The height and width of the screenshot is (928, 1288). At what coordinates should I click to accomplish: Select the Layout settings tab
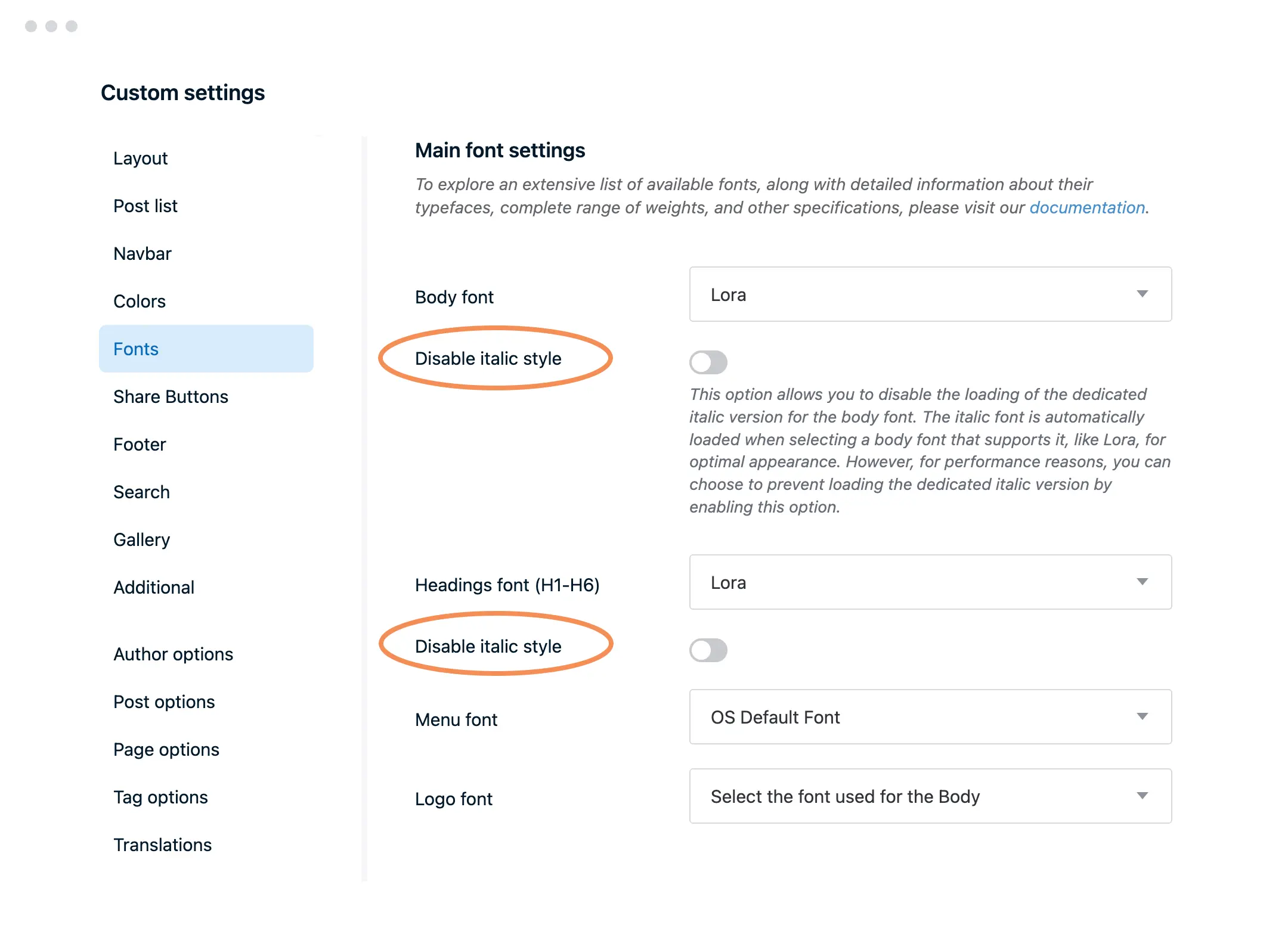pos(141,159)
